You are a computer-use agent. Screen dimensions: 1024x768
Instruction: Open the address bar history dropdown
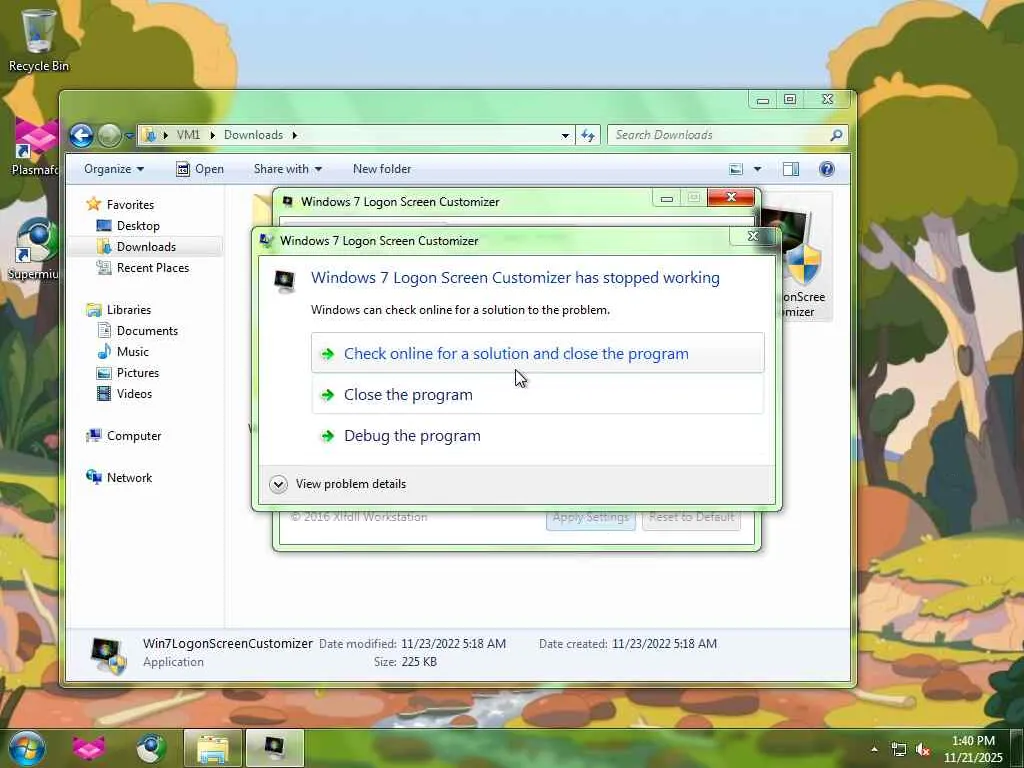click(x=565, y=135)
